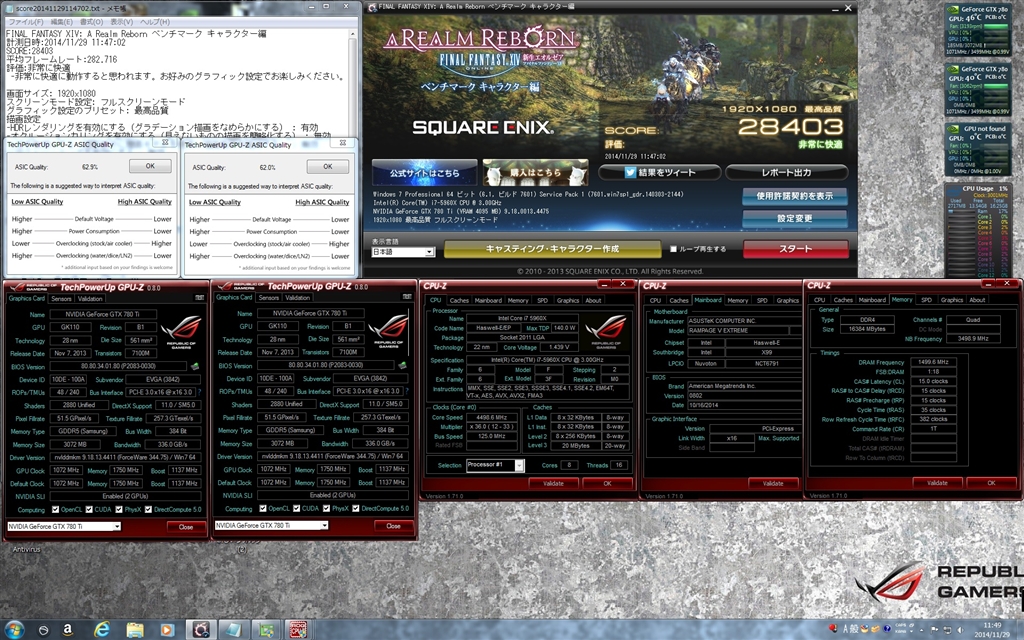Open GPU selection dropdown in left GPU-Z window
This screenshot has width=1024, height=640.
pos(63,526)
